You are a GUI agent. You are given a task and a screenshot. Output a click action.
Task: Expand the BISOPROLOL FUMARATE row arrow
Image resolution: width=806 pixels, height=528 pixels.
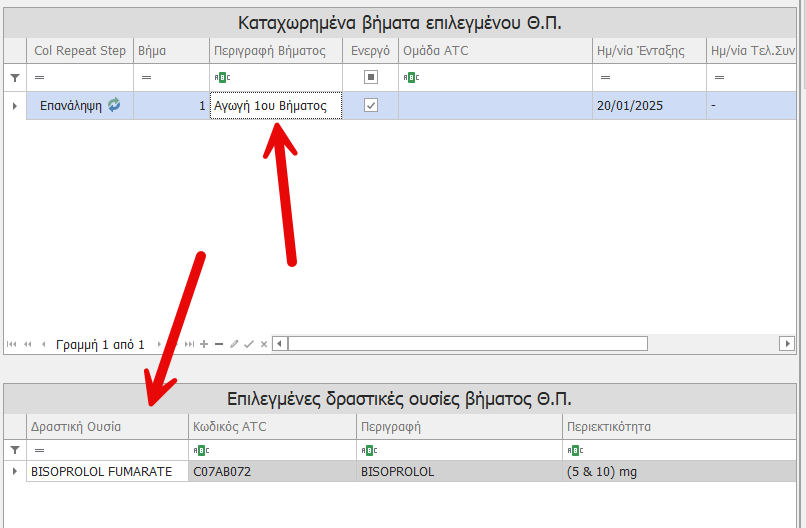(x=14, y=472)
